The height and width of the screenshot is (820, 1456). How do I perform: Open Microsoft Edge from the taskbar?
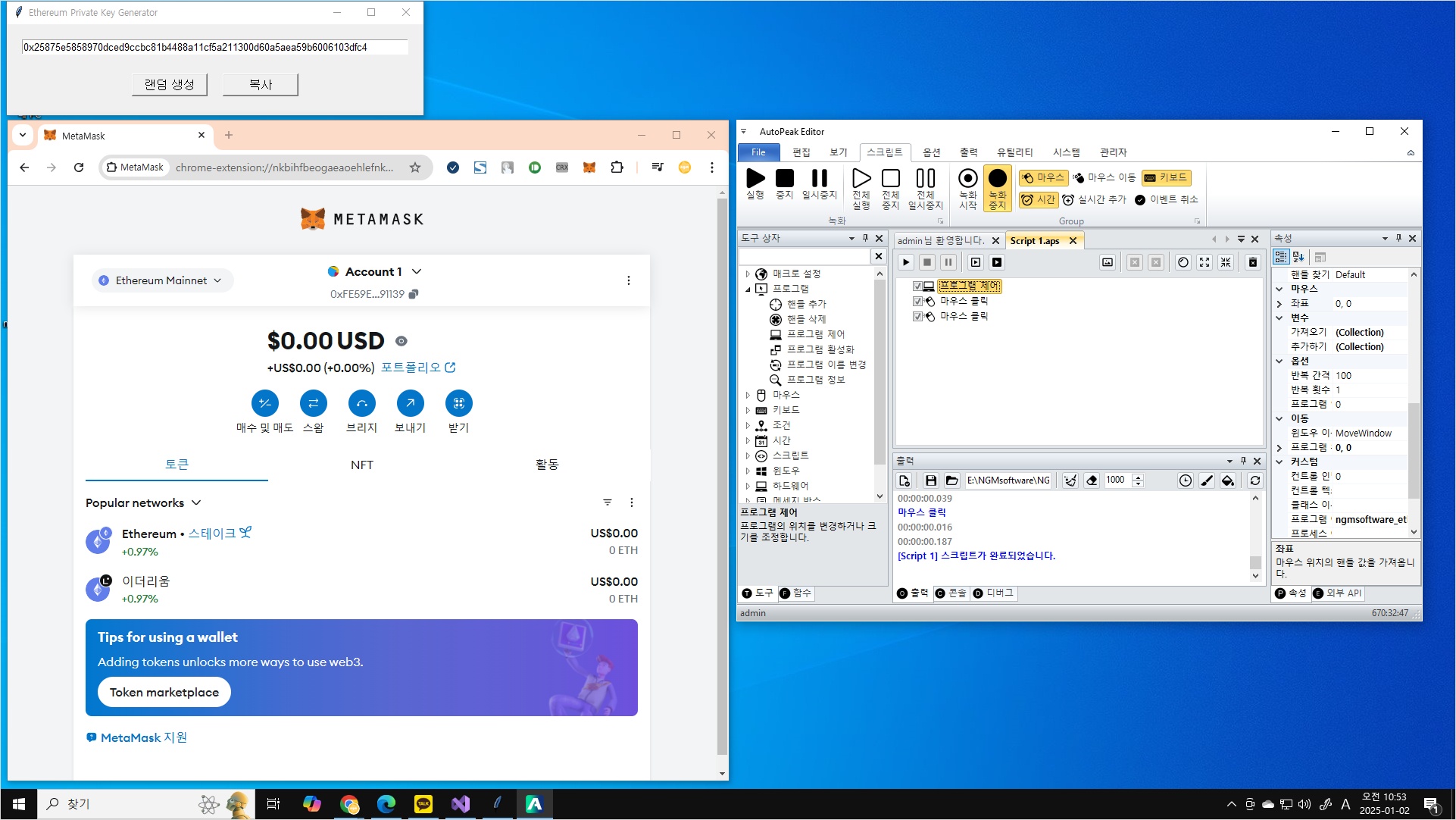(x=386, y=804)
